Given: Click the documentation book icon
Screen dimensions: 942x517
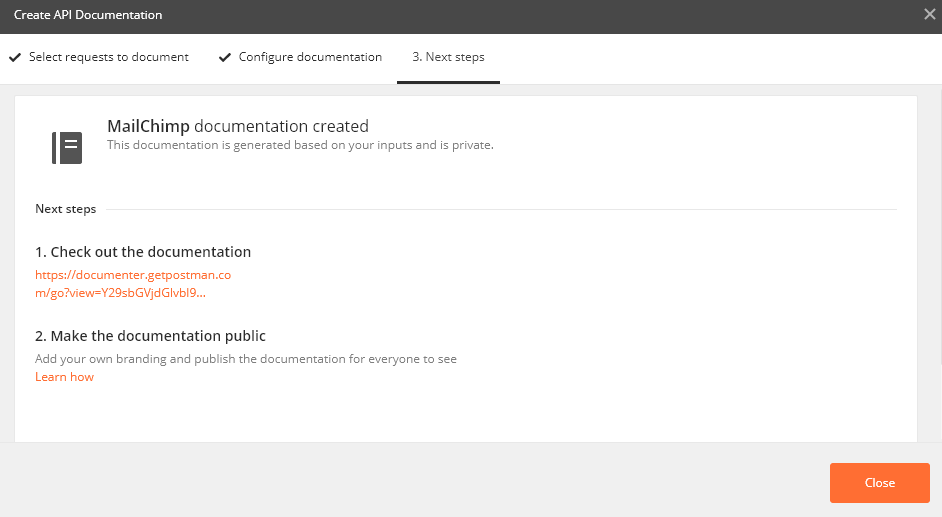Looking at the screenshot, I should tap(67, 148).
